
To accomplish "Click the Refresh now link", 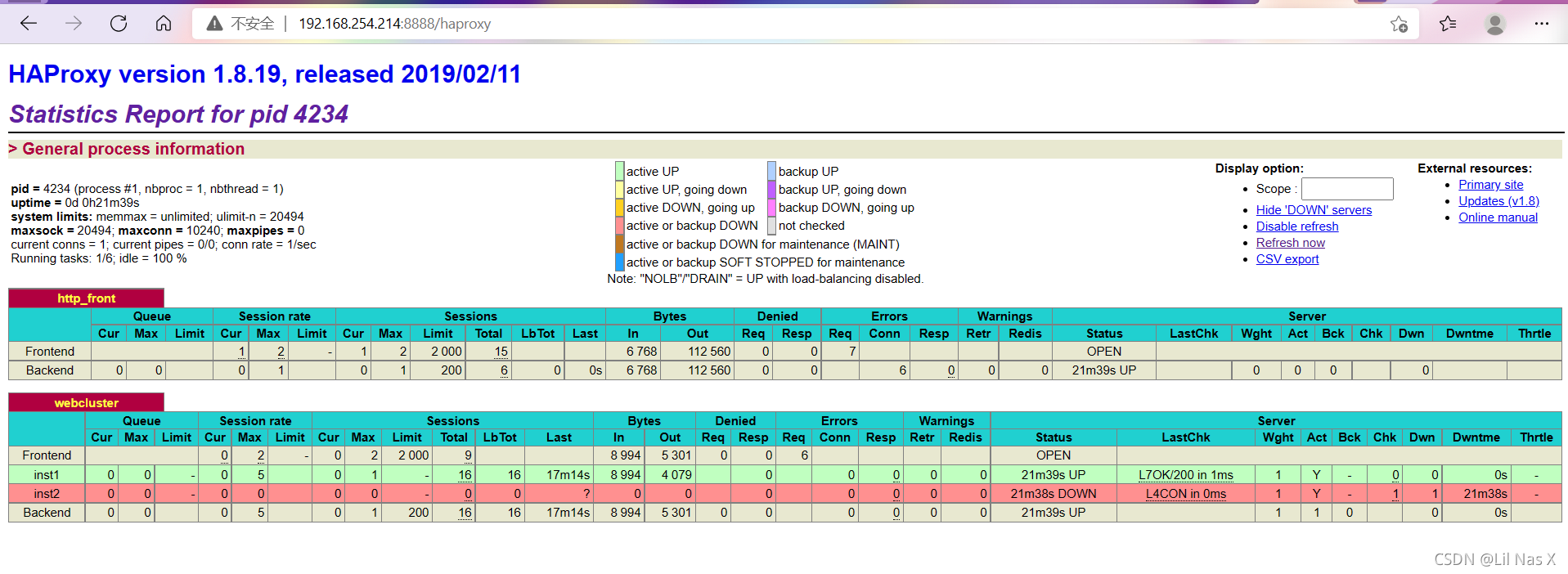I will (1291, 243).
